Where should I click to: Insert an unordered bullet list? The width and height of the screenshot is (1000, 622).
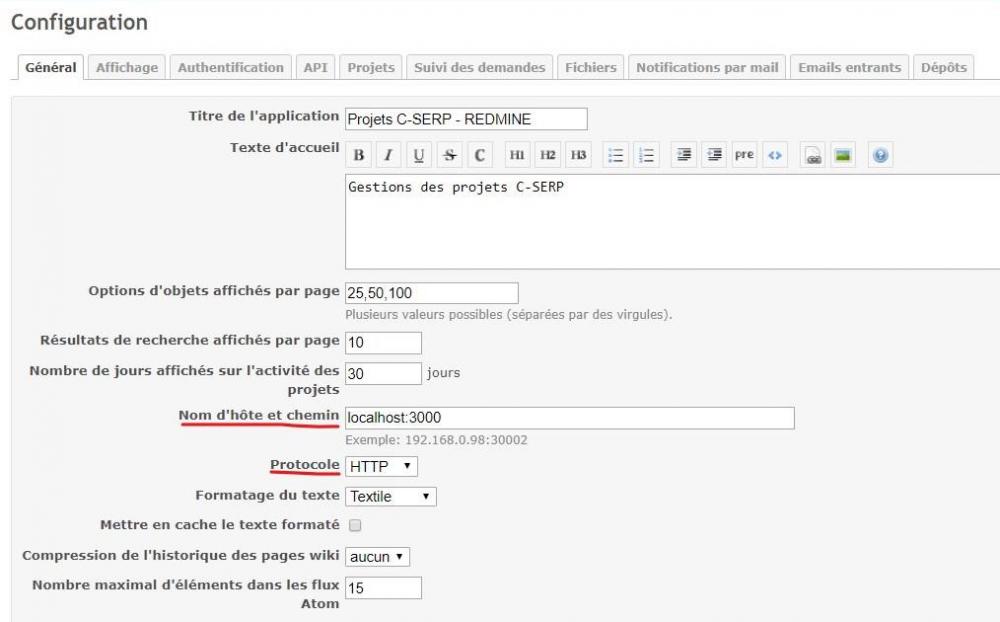click(x=616, y=155)
